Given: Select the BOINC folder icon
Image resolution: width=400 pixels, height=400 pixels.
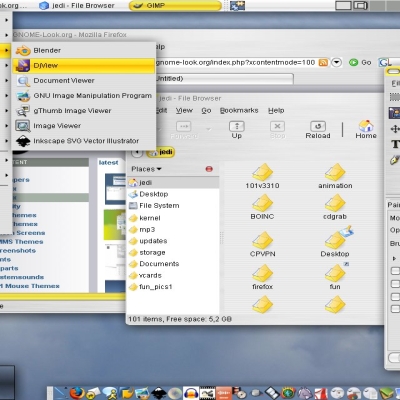Looking at the screenshot, I should [263, 203].
